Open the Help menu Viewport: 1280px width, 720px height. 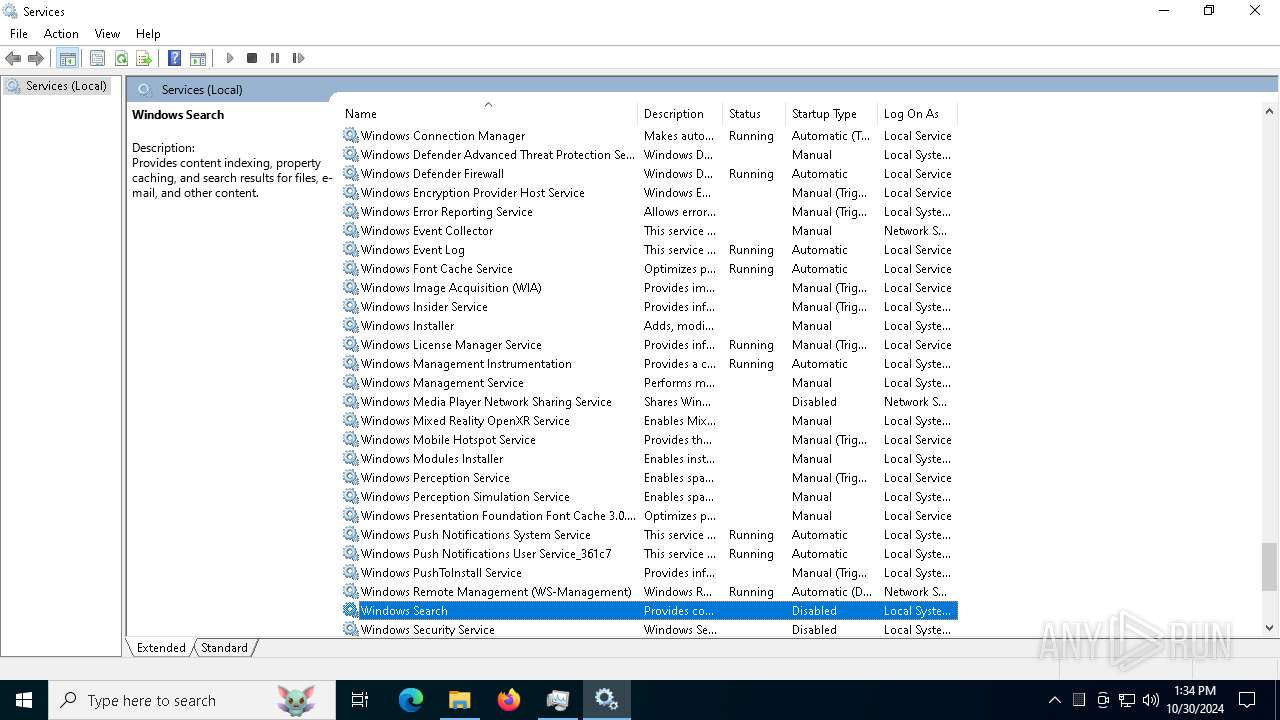[148, 34]
